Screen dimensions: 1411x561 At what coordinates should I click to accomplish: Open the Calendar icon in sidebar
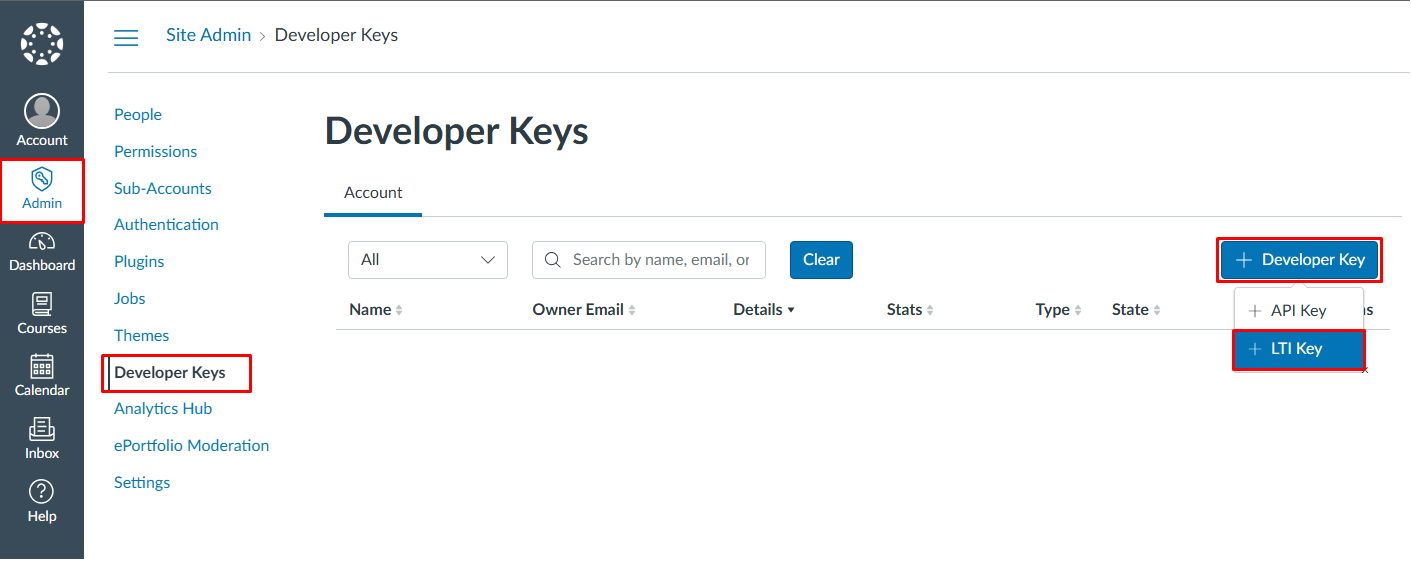pyautogui.click(x=42, y=367)
